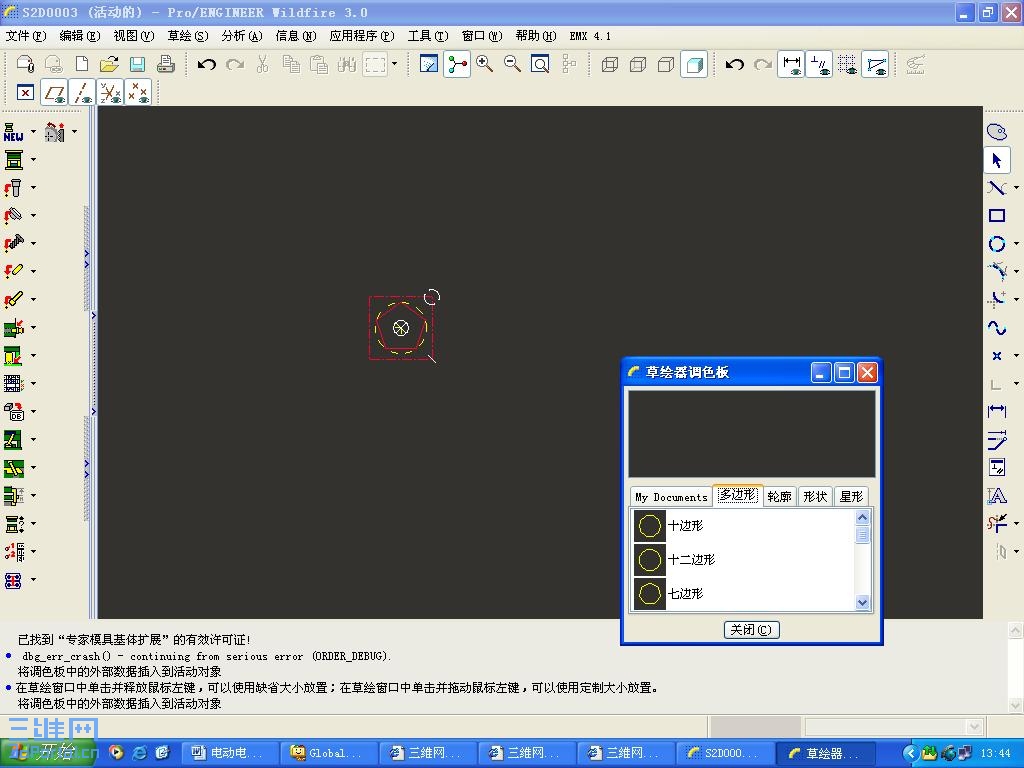This screenshot has width=1024, height=768.
Task: Select the 七边形 shape in palette list
Action: pyautogui.click(x=744, y=594)
